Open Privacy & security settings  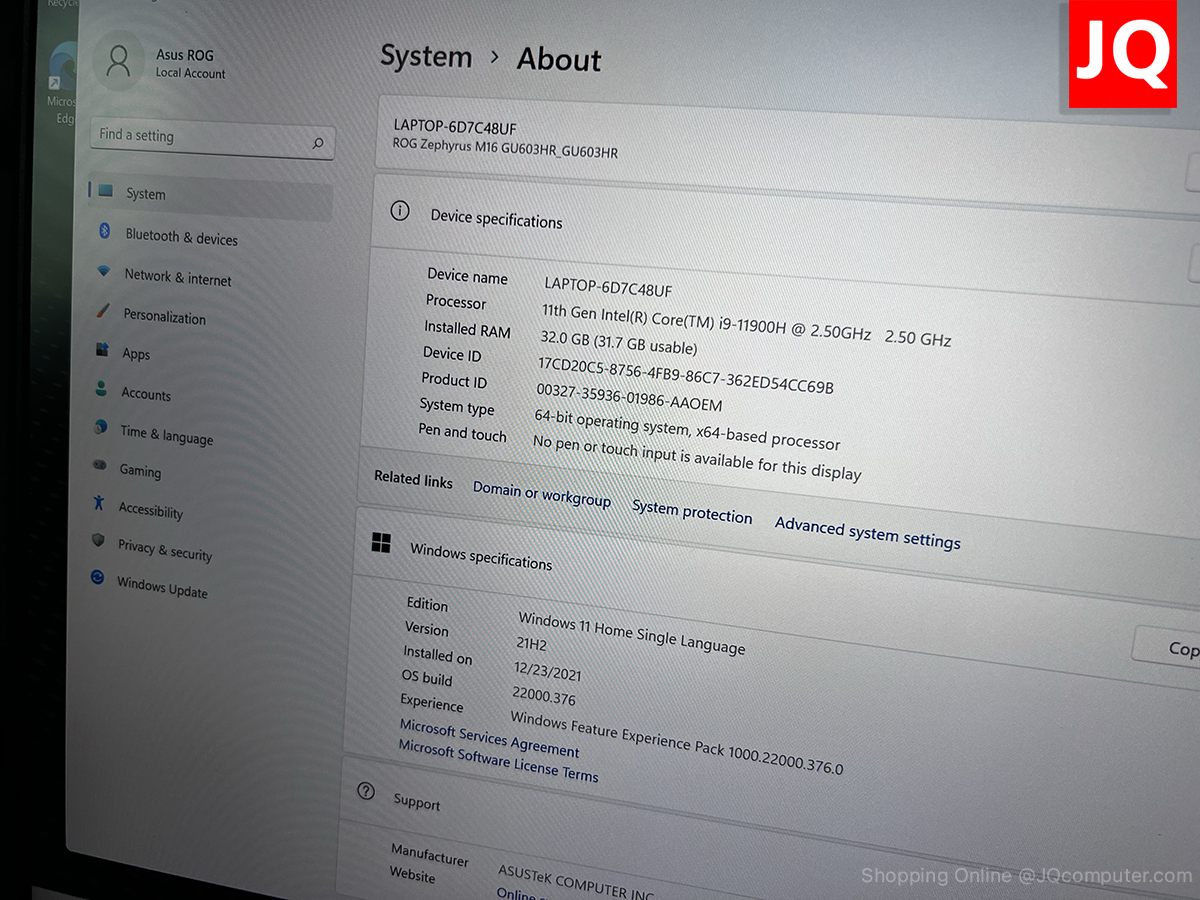tap(164, 549)
